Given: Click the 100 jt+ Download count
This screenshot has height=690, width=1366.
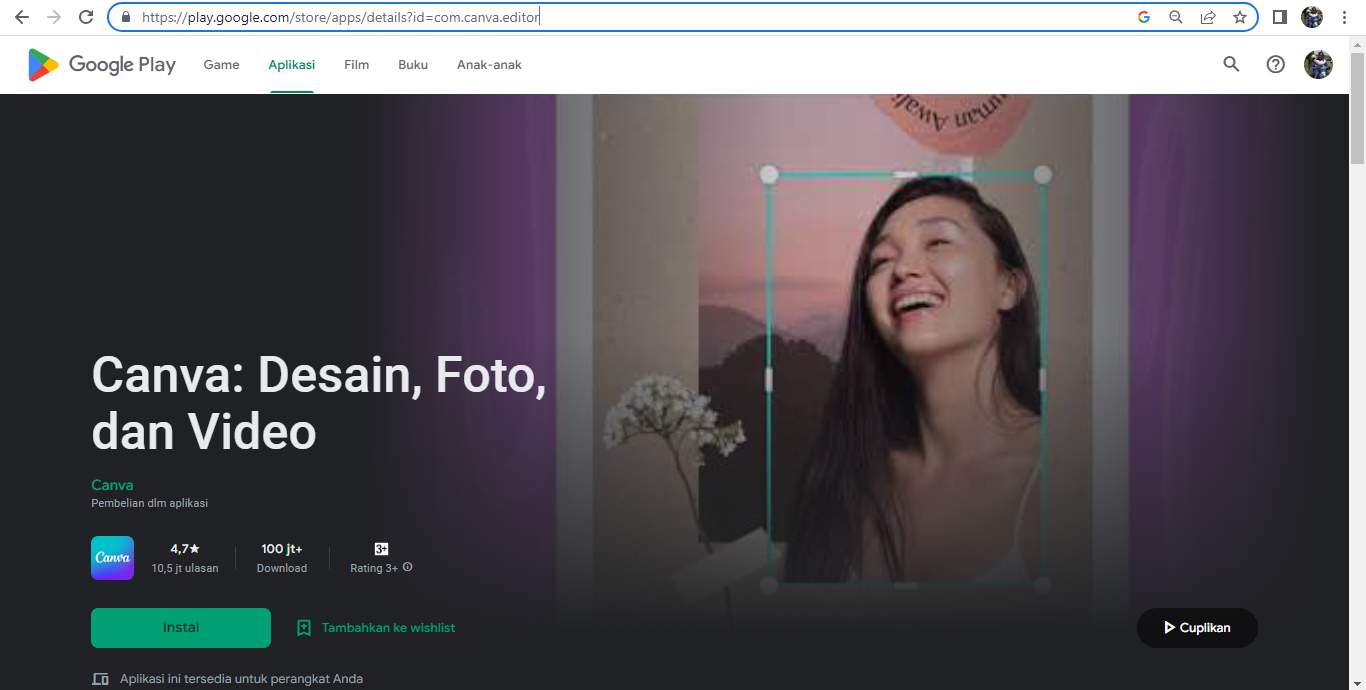Looking at the screenshot, I should [x=282, y=558].
